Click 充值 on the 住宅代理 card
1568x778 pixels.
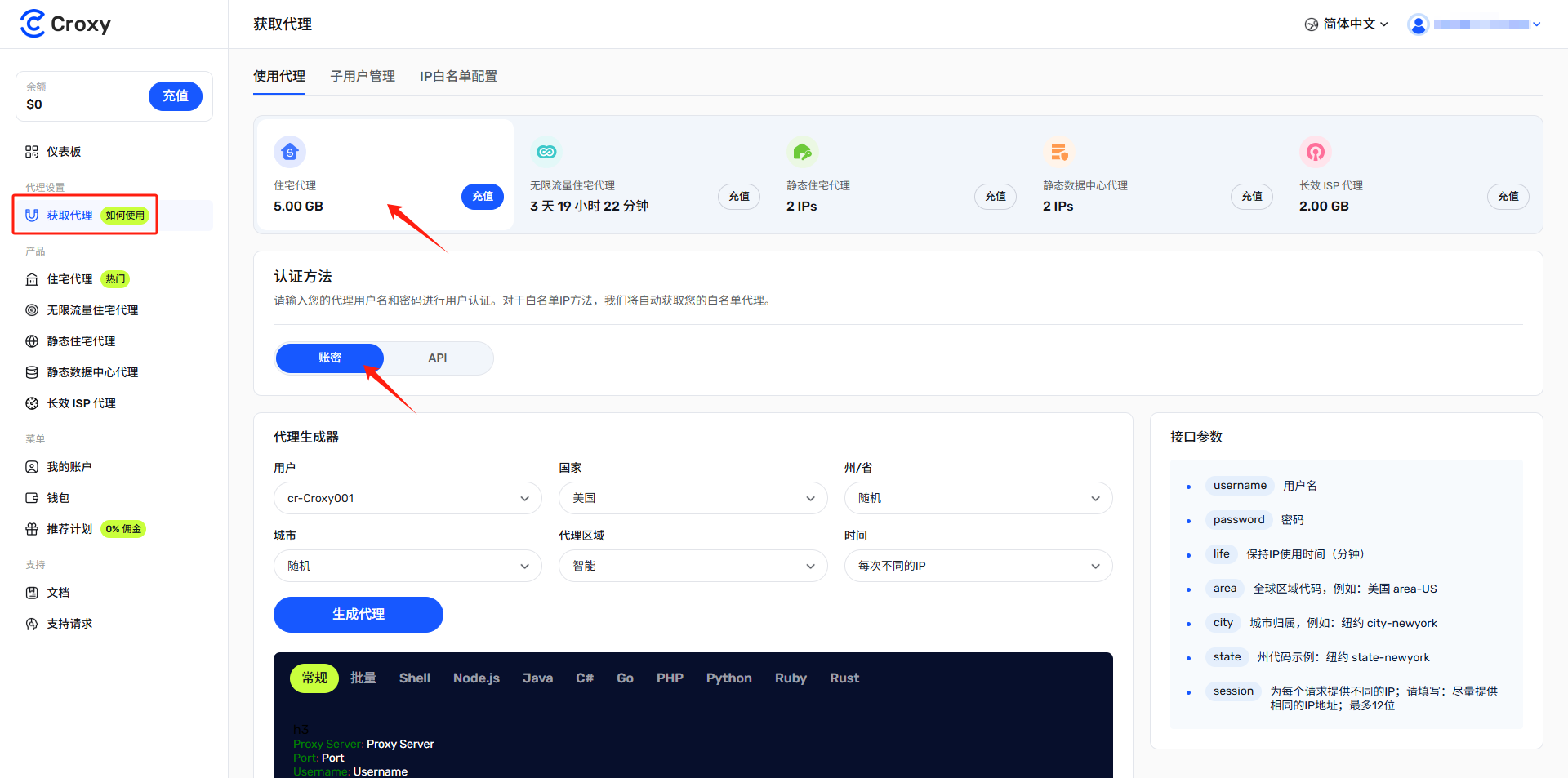[x=483, y=197]
